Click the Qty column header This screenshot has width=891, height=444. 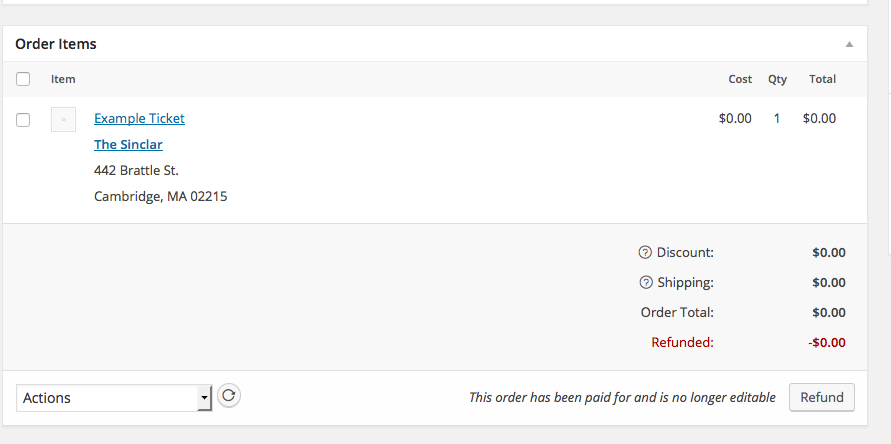coord(777,79)
